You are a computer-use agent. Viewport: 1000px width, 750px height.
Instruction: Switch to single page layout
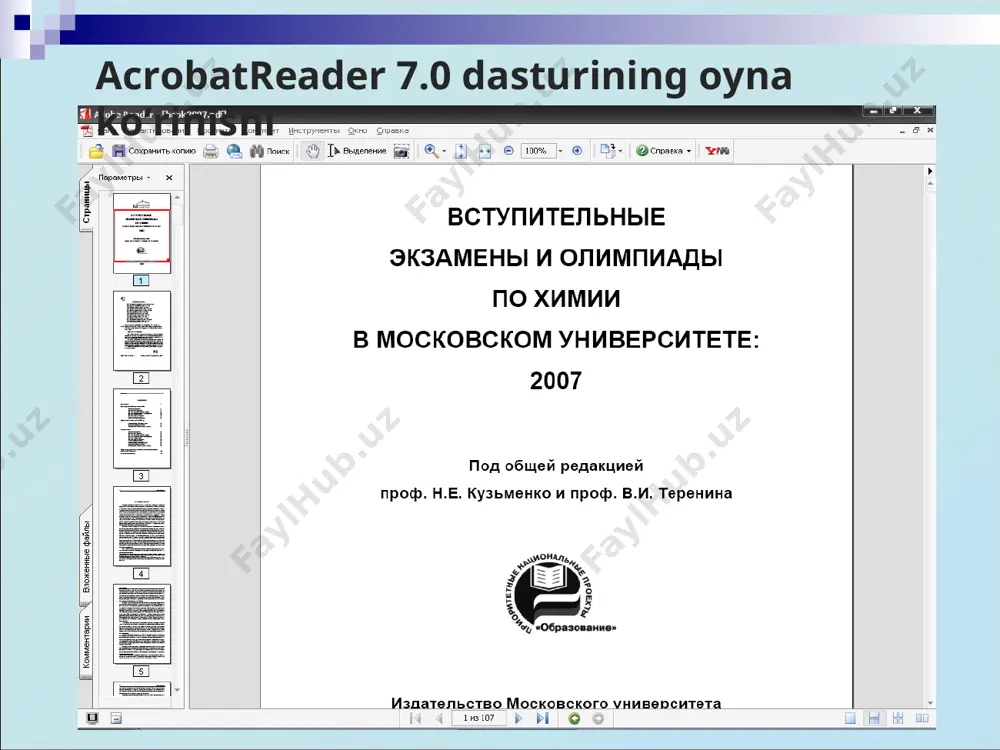click(x=850, y=719)
